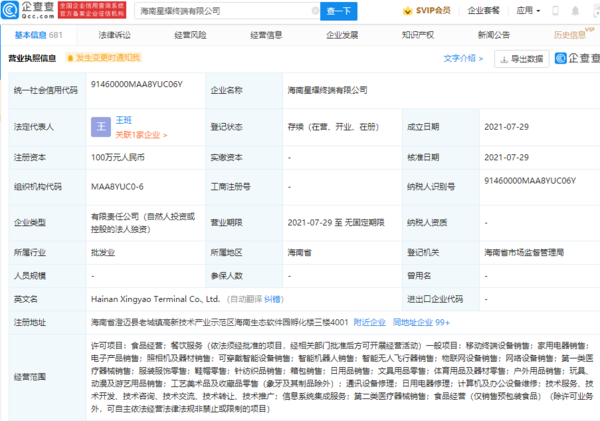Switch to the 经营信息 tab

[x=266, y=35]
